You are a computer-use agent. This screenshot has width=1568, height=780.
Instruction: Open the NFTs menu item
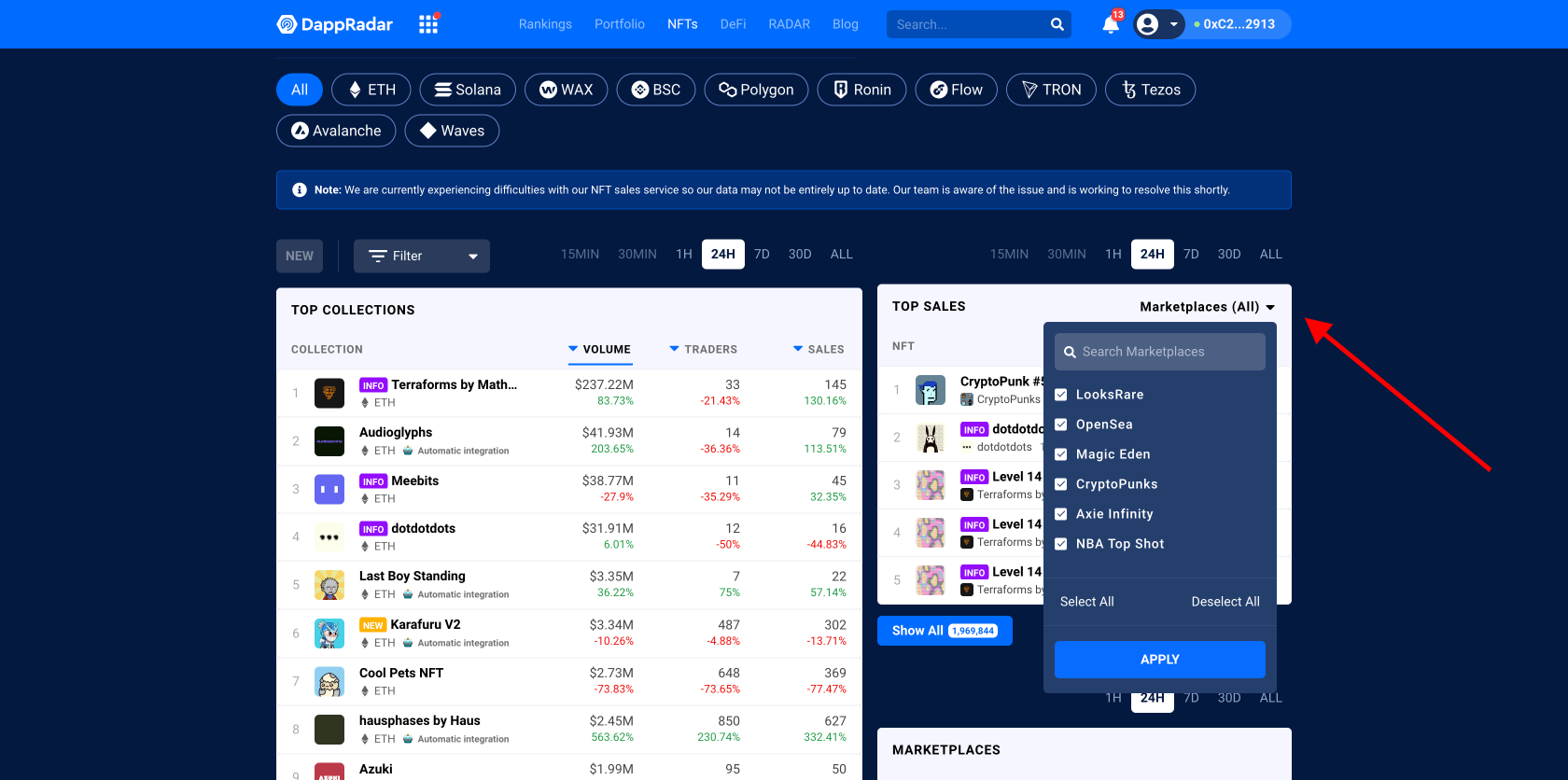[682, 24]
